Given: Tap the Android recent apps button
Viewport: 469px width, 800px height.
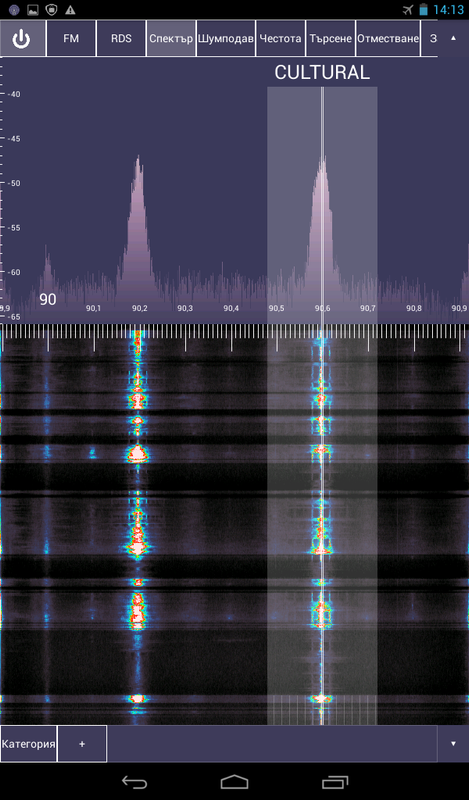Looking at the screenshot, I should pyautogui.click(x=335, y=782).
